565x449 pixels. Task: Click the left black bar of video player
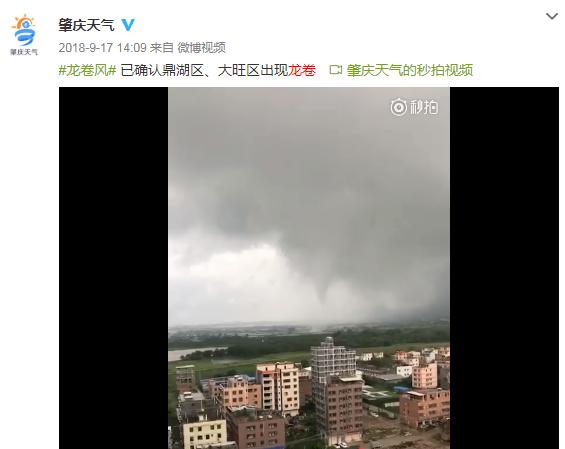[114, 268]
